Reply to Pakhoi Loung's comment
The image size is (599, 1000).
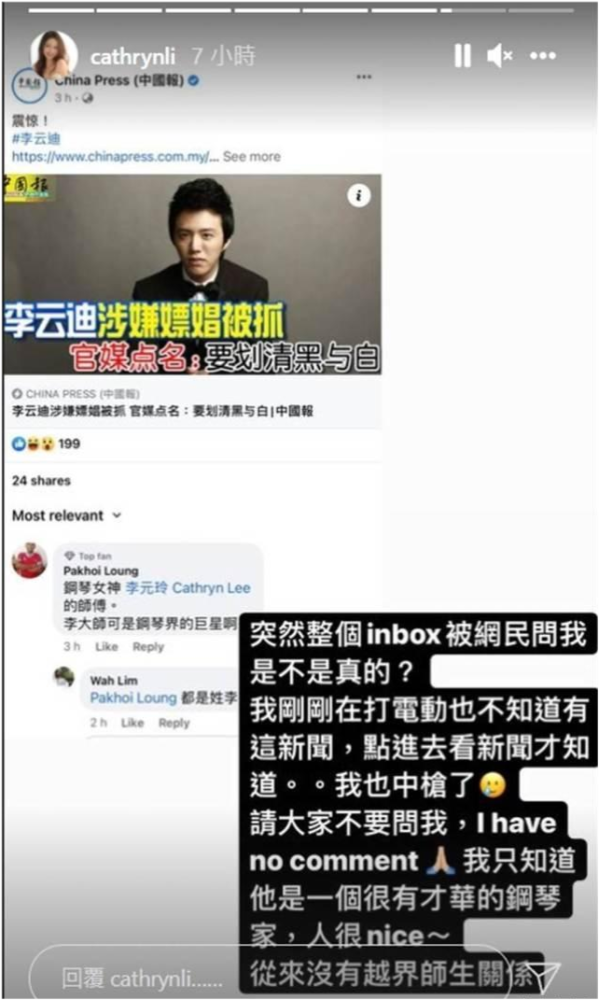pos(148,647)
